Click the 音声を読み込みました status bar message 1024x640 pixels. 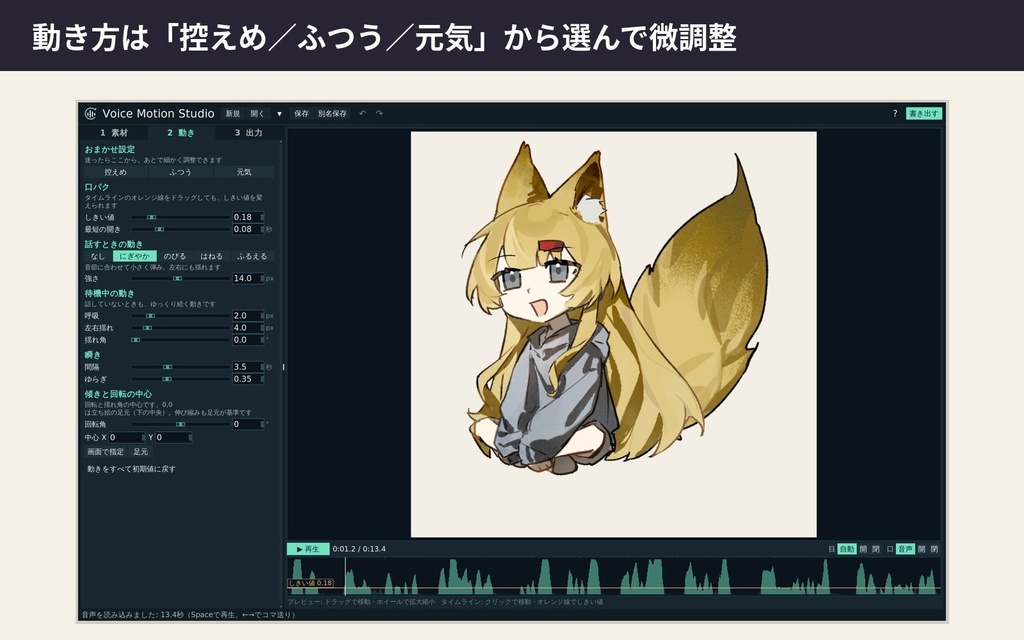189,615
